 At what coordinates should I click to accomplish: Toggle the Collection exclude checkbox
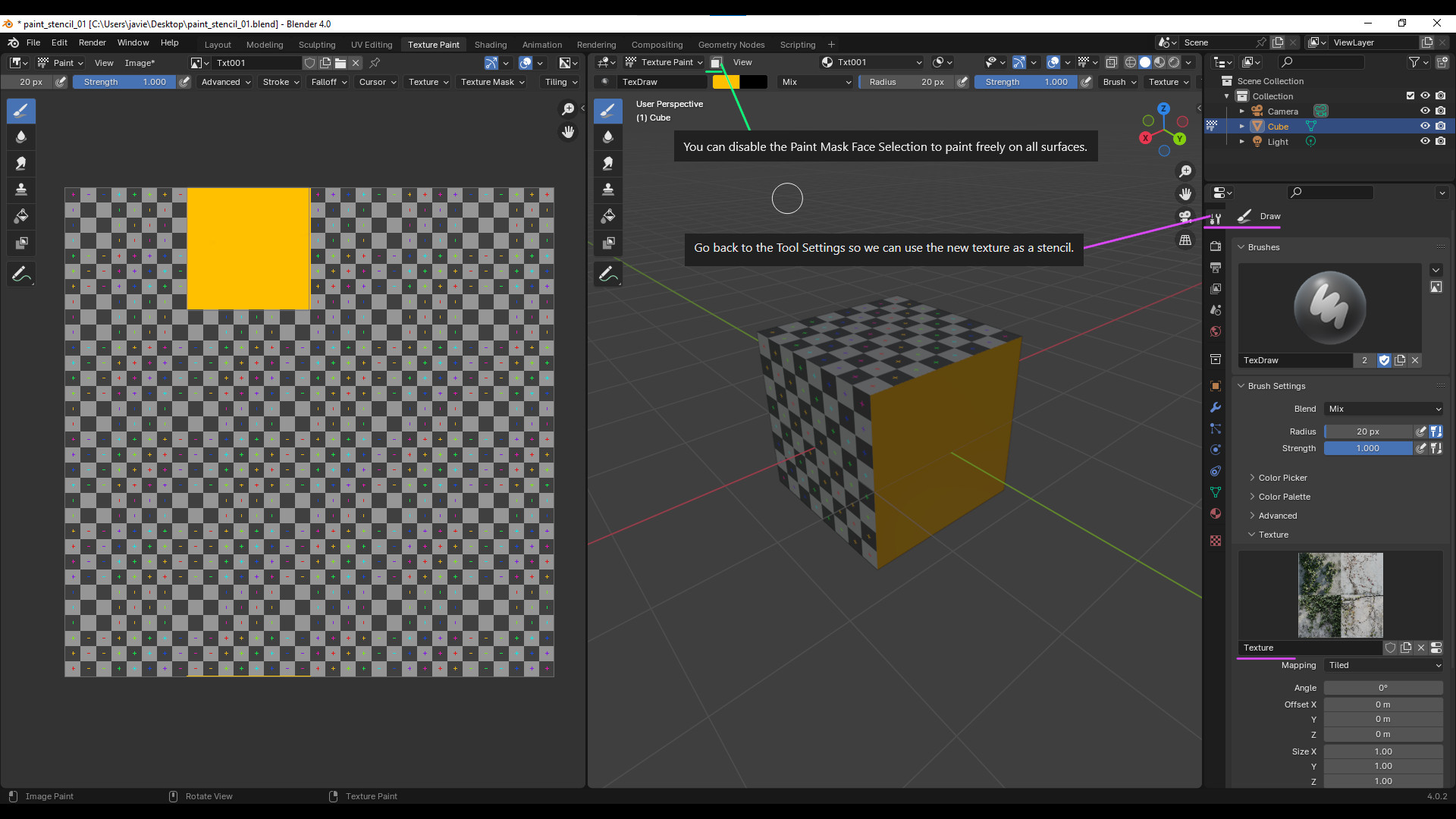click(1410, 96)
